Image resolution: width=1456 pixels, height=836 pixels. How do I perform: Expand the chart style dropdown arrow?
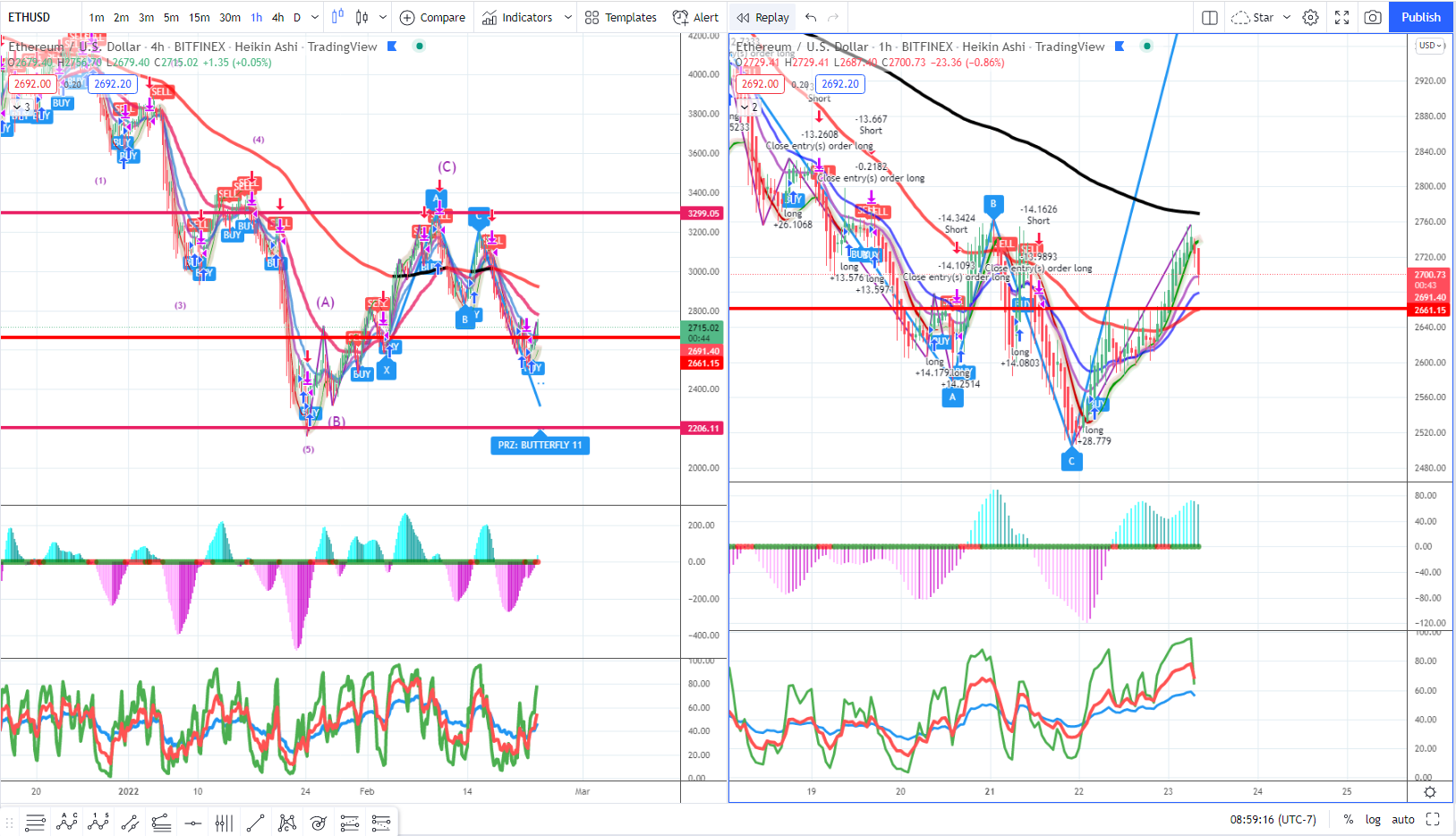[383, 17]
